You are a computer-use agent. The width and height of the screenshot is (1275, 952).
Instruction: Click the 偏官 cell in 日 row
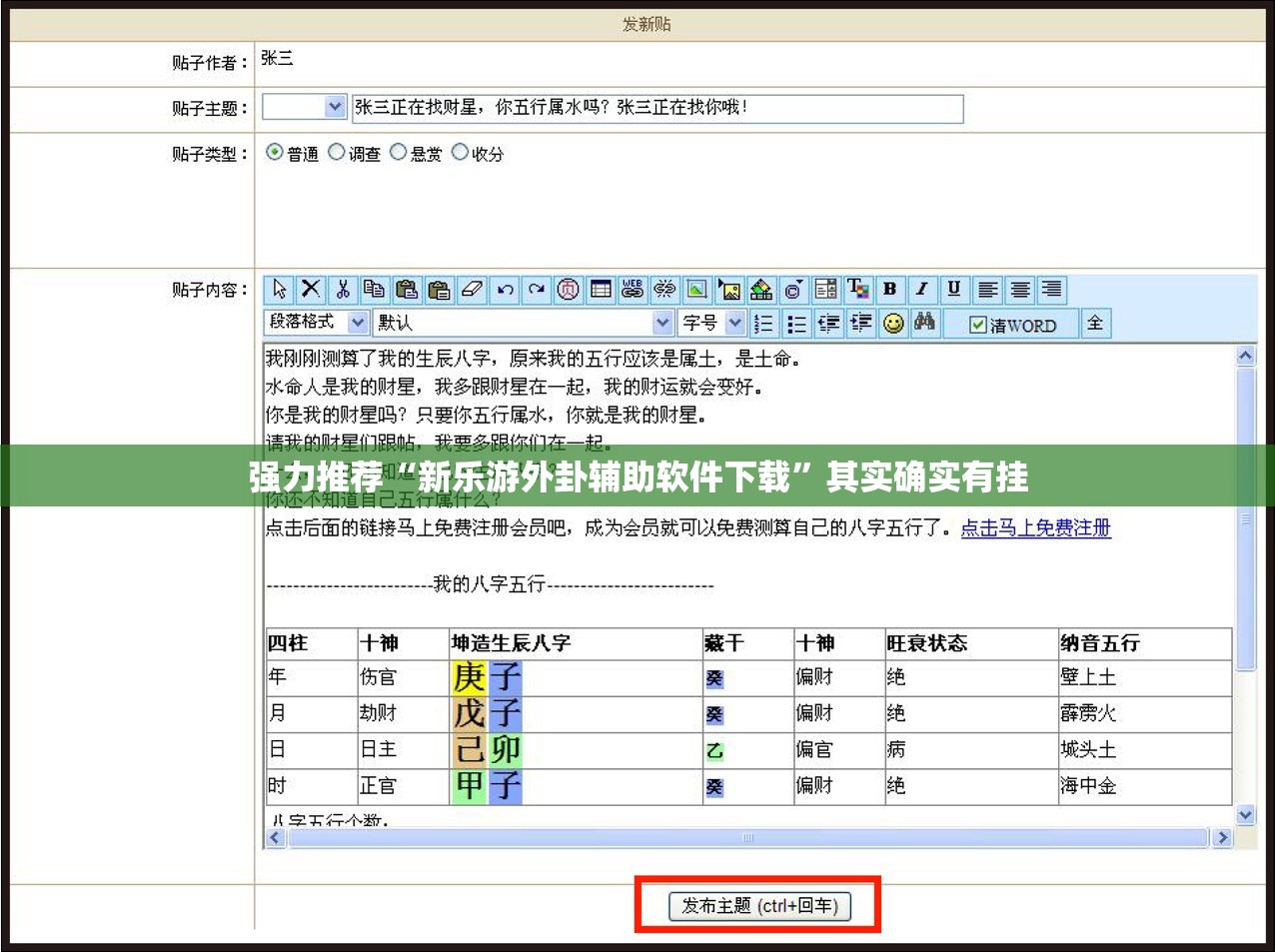(x=838, y=749)
